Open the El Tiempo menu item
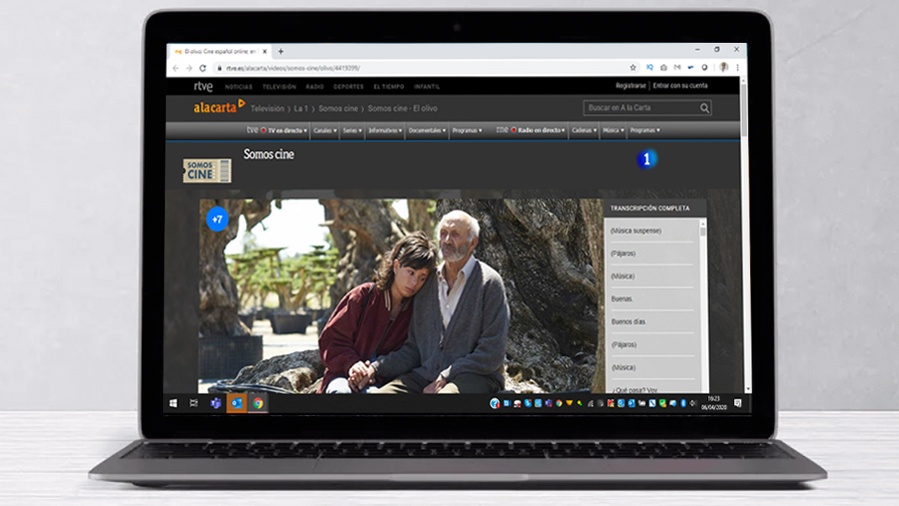Viewport: 899px width, 506px height. [x=389, y=87]
